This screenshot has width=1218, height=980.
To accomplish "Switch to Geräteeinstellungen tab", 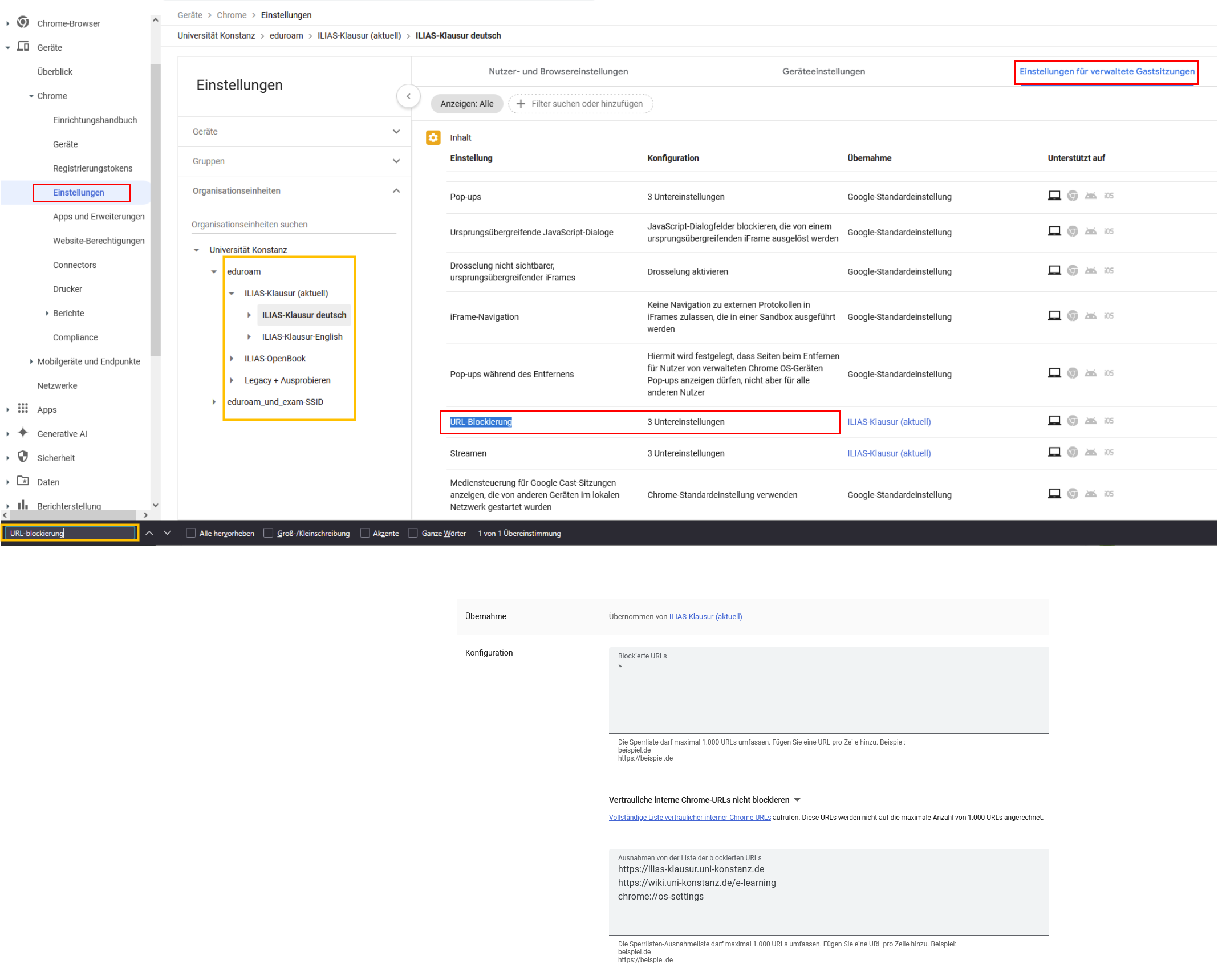I will pos(823,71).
